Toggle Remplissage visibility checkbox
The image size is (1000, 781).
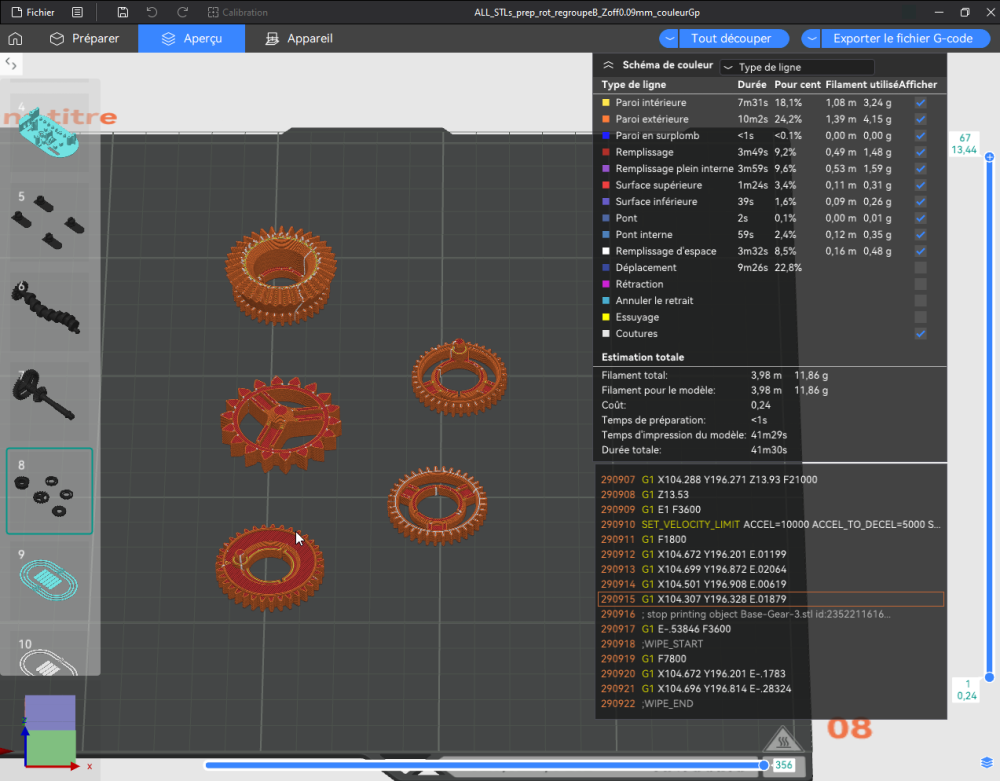[x=920, y=152]
